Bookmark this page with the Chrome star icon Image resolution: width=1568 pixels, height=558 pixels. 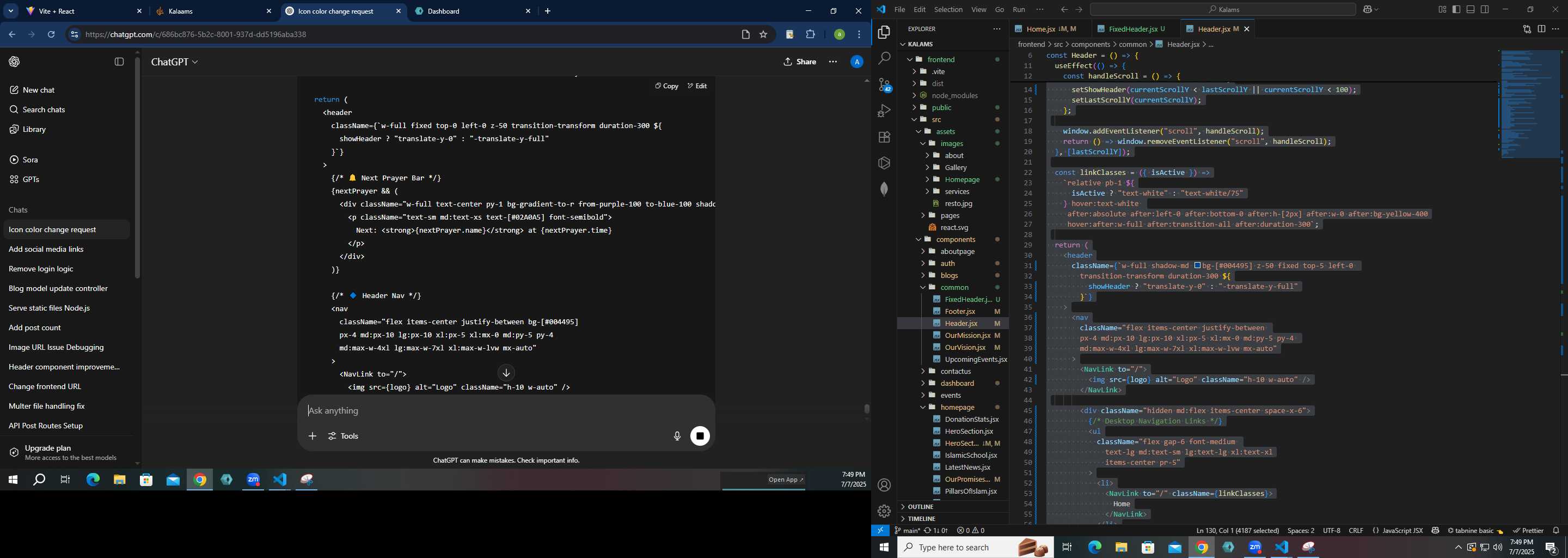[x=763, y=35]
